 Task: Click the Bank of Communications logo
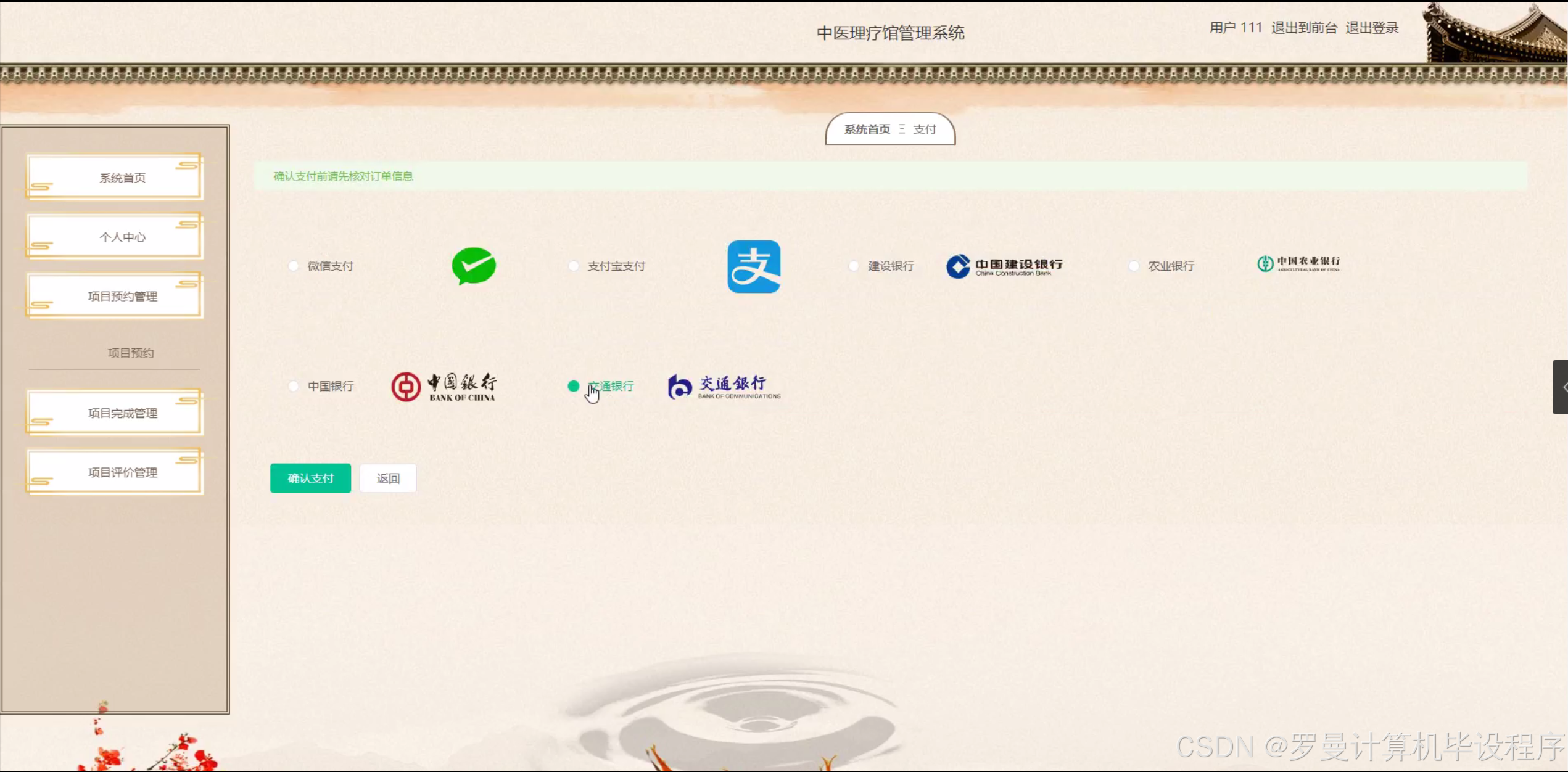point(724,387)
